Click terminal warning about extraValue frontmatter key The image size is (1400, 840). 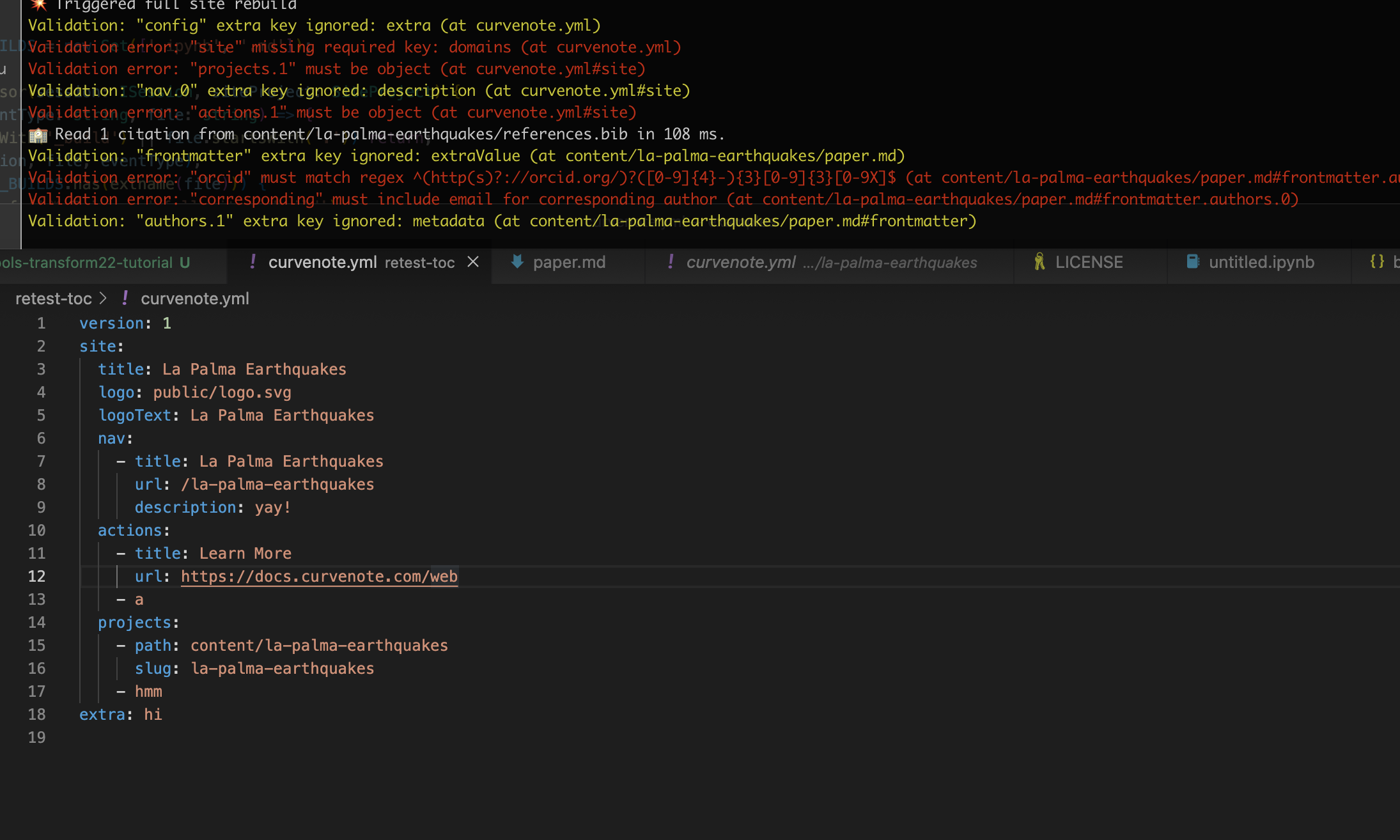coord(467,156)
